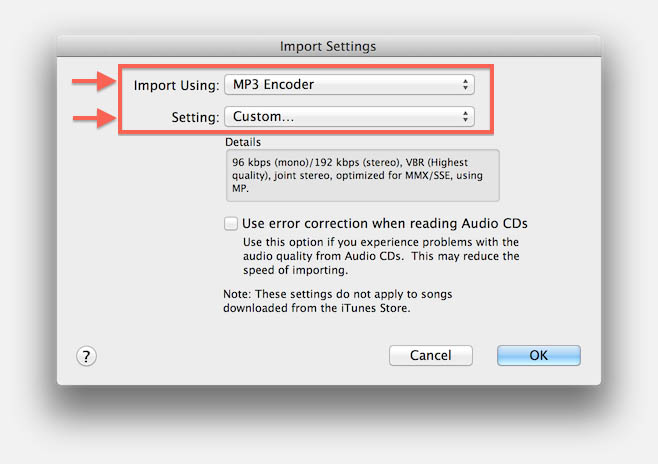Click the arrows on the MP3 Encoder popup
Viewport: 658px width, 464px height.
pos(465,84)
